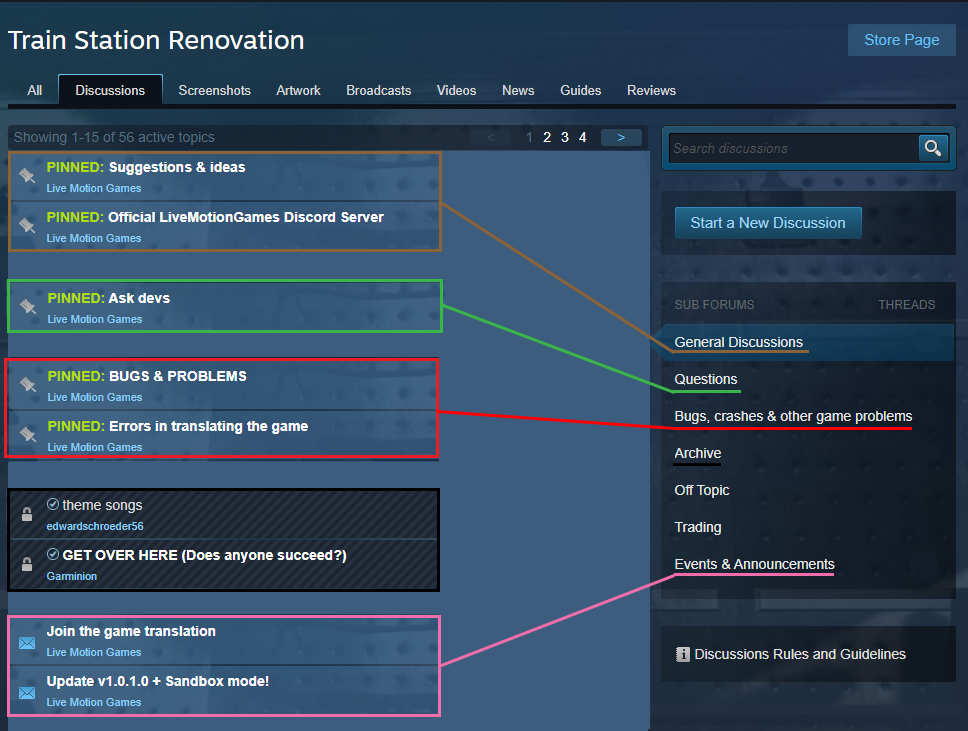Click the magnifier search icon
Viewport: 968px width, 731px height.
932,148
